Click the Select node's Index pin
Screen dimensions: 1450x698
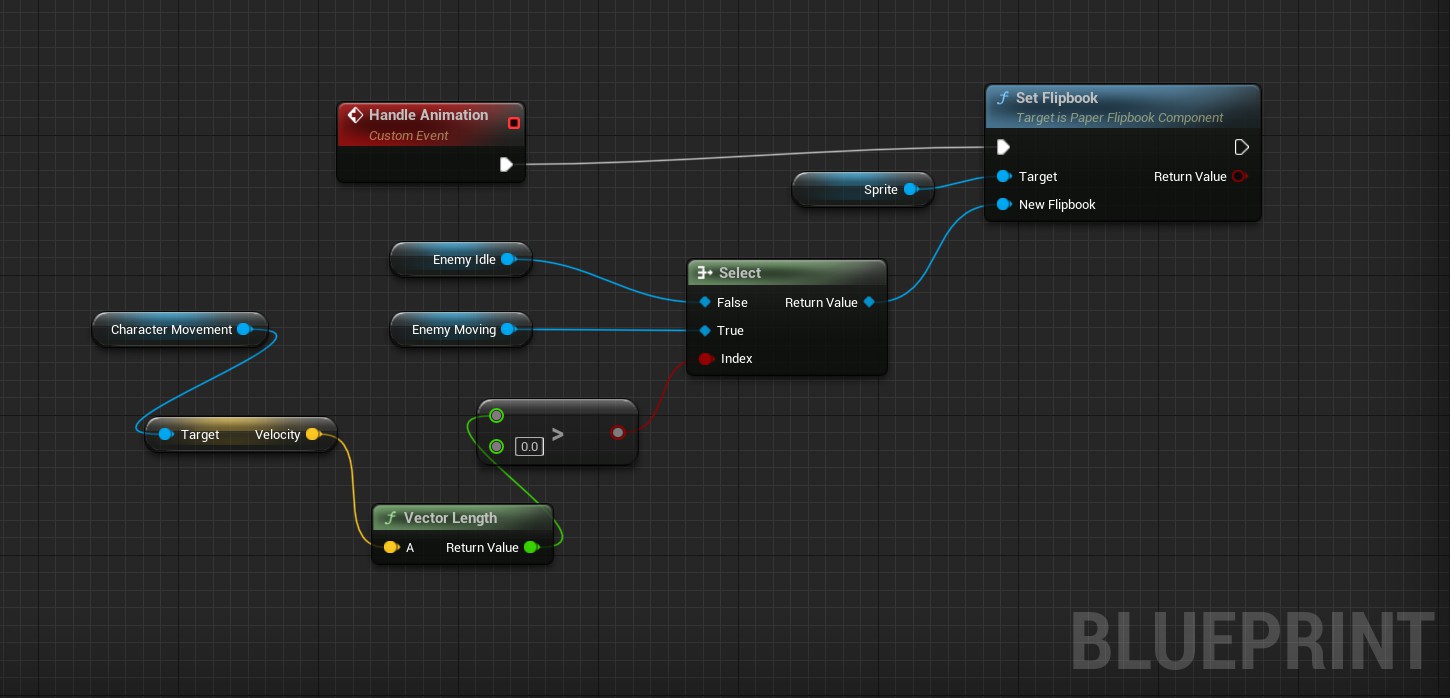705,359
